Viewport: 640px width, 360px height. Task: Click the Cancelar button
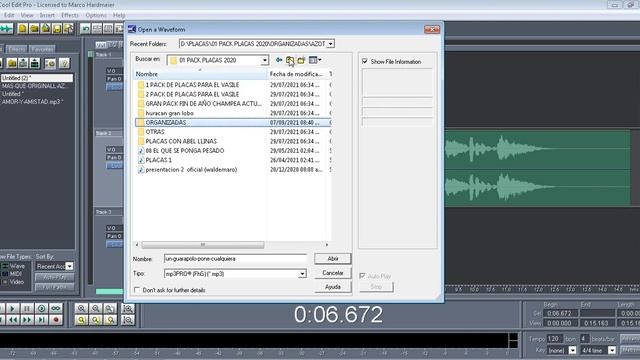[x=333, y=273]
